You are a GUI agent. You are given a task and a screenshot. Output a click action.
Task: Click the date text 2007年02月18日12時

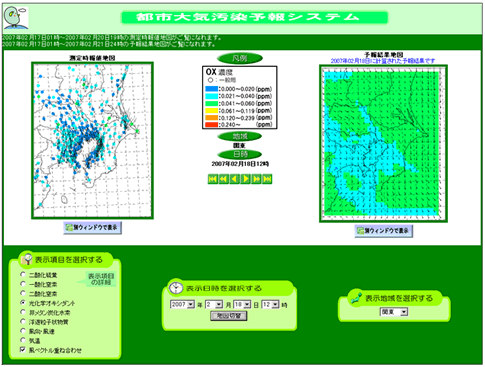240,164
